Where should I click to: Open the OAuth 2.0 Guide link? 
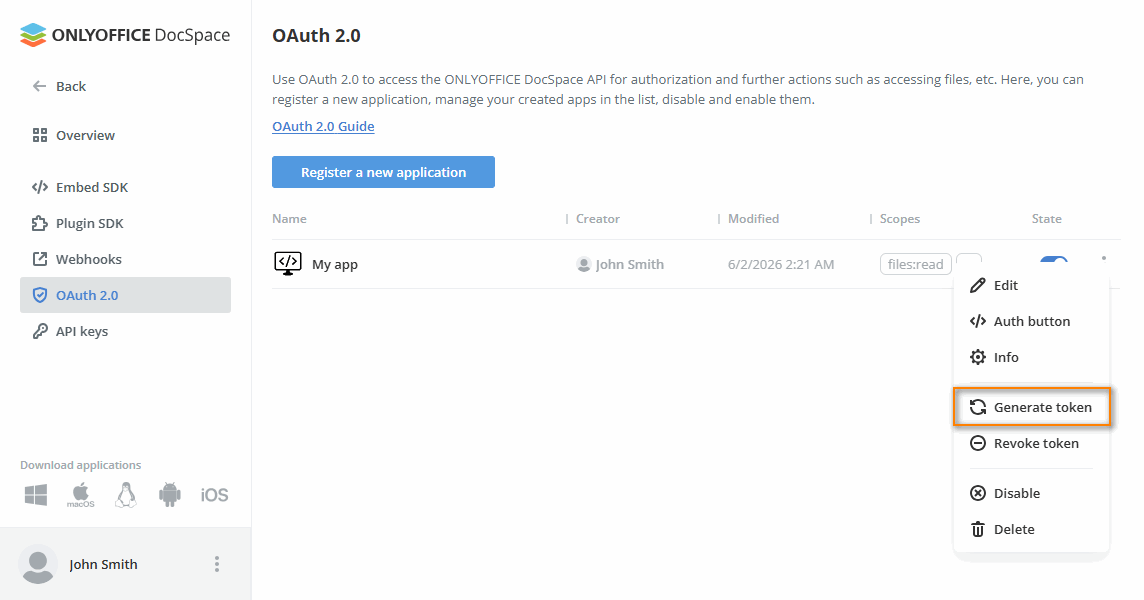(x=323, y=126)
